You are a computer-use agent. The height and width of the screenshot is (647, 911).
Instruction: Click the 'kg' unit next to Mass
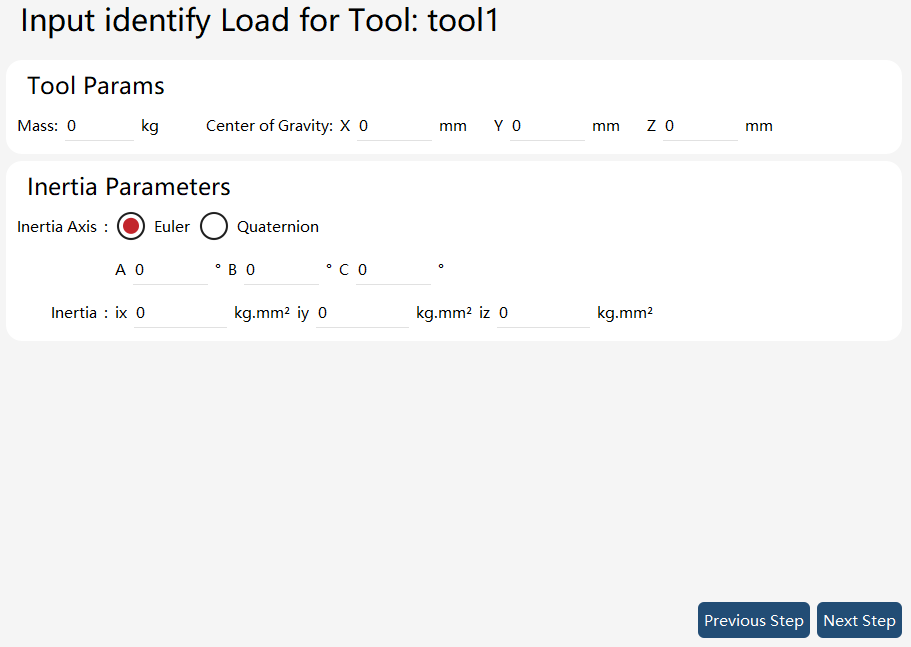(x=150, y=127)
